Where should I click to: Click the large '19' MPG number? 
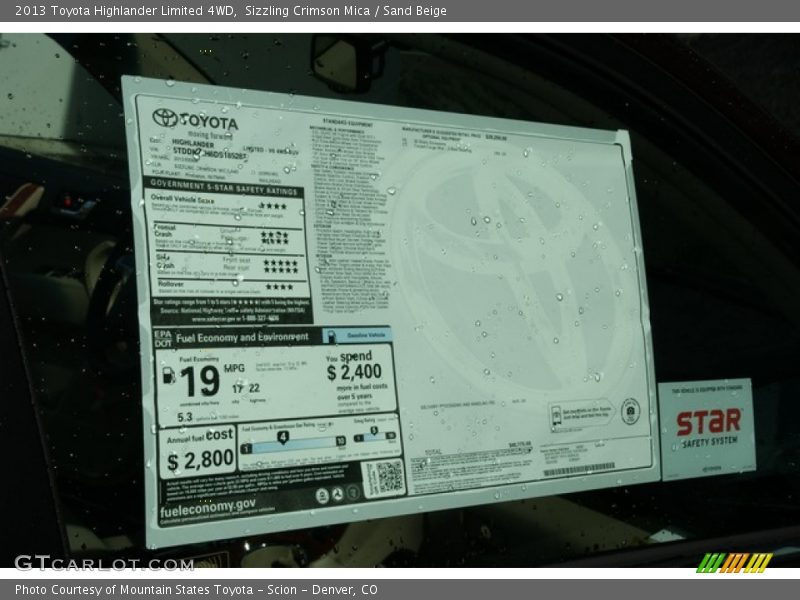click(199, 381)
